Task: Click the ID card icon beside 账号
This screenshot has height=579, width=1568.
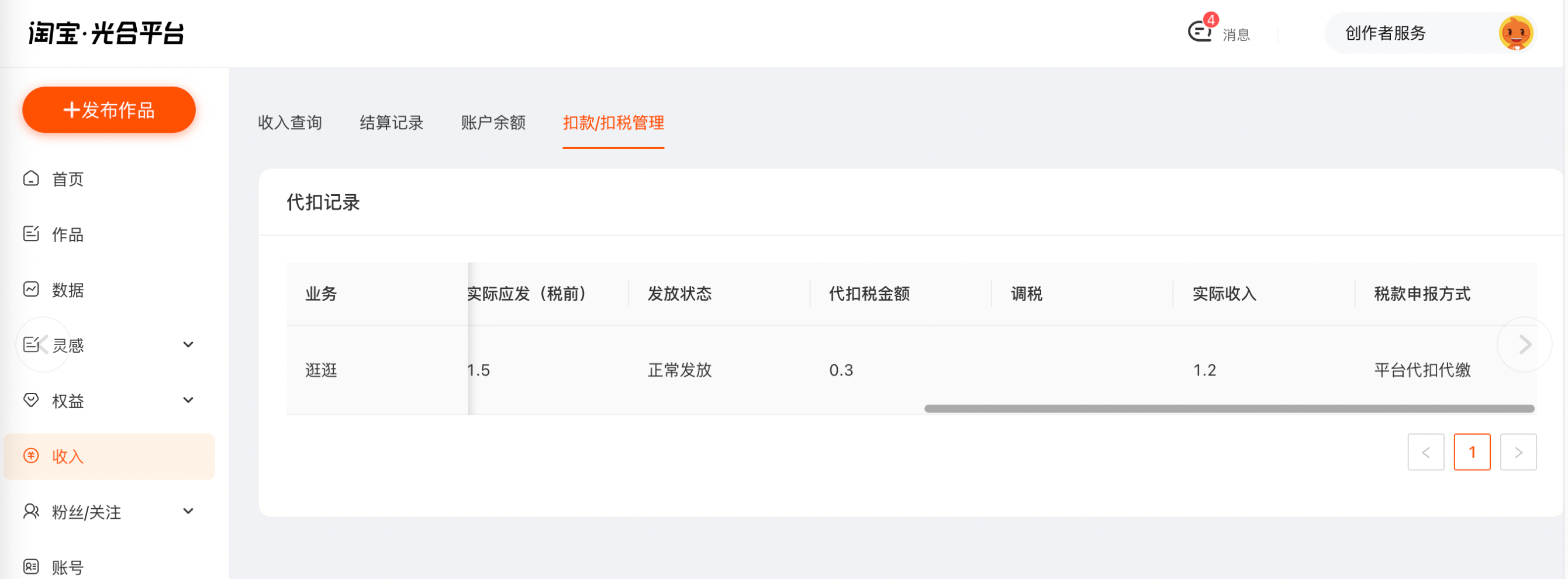Action: [31, 567]
